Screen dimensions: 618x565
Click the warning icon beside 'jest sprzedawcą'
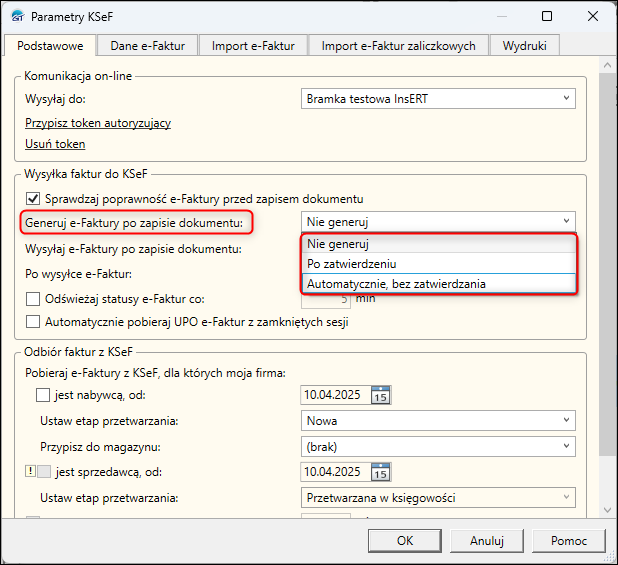[x=29, y=472]
